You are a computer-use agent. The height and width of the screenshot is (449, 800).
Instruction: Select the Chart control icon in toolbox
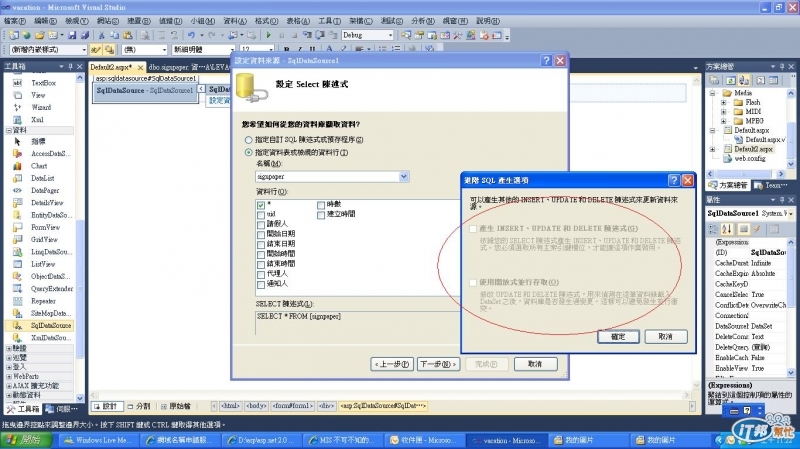pyautogui.click(x=17, y=166)
